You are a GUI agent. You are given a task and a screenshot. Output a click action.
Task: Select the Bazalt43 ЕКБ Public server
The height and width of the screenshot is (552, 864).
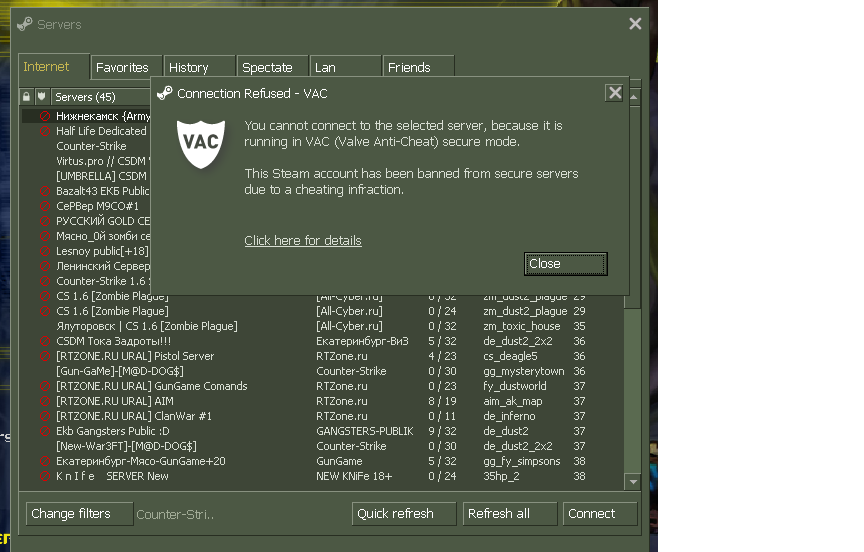pyautogui.click(x=87, y=191)
